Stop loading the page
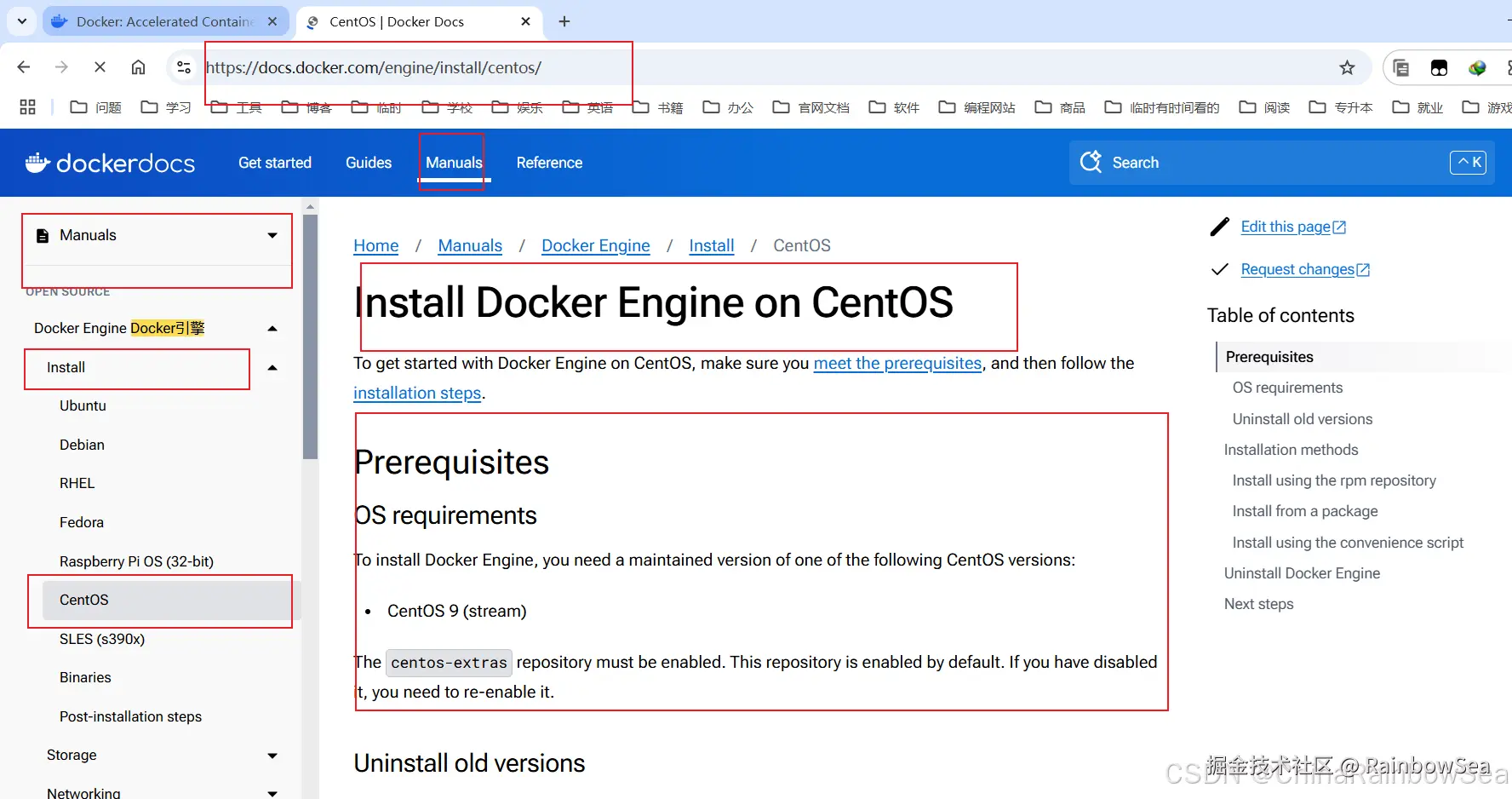 click(x=100, y=67)
